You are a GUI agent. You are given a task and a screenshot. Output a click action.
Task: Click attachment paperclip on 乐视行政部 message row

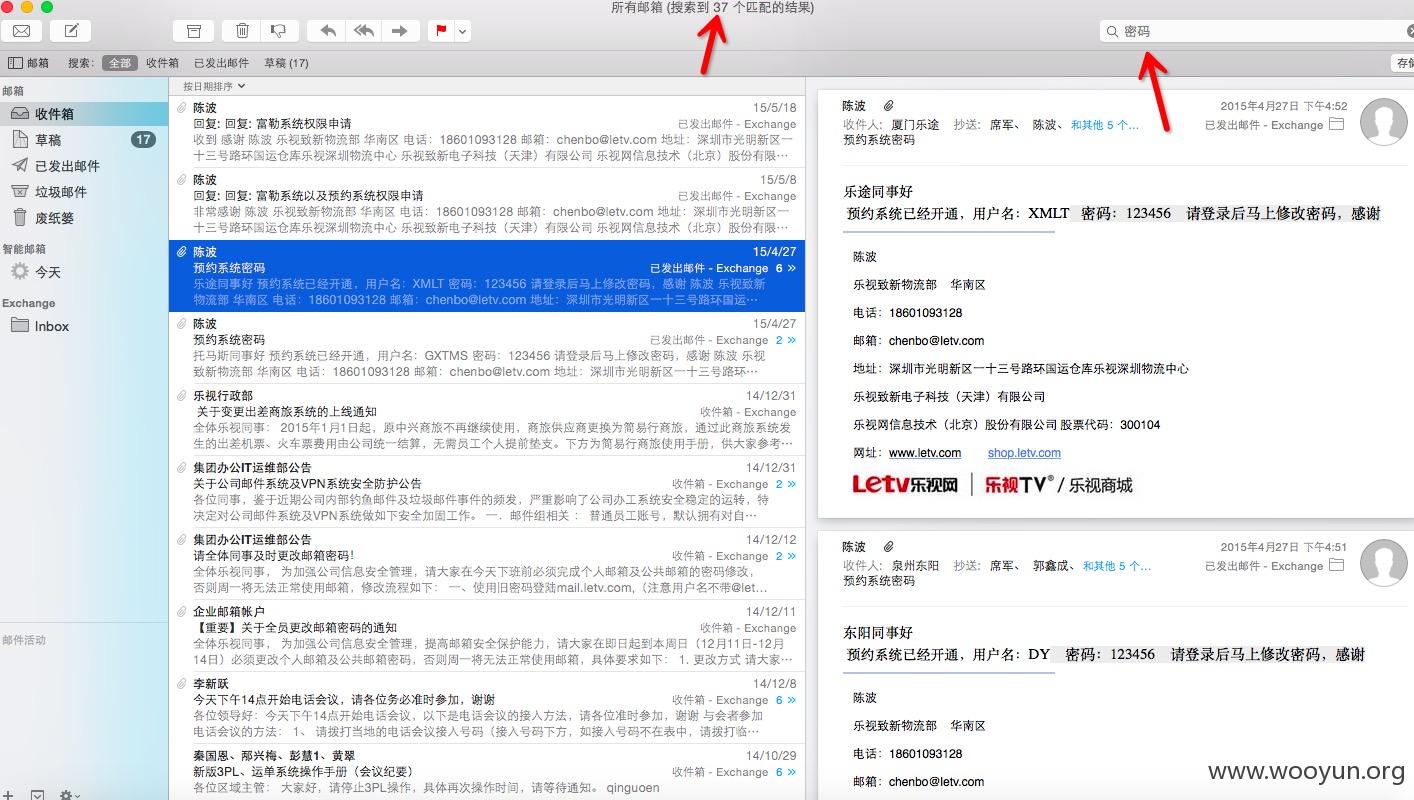click(x=182, y=395)
